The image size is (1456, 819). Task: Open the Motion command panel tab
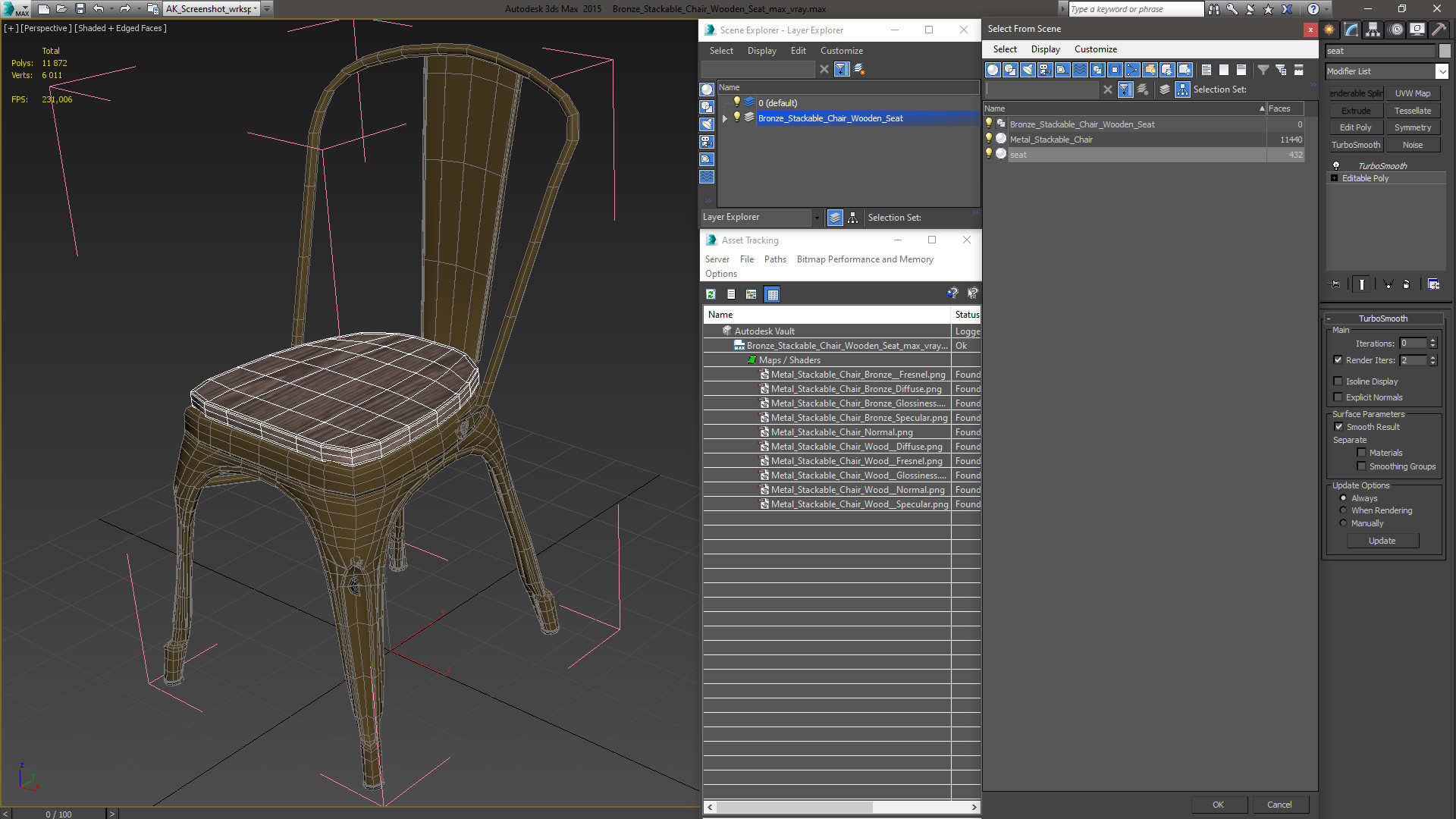[x=1396, y=30]
